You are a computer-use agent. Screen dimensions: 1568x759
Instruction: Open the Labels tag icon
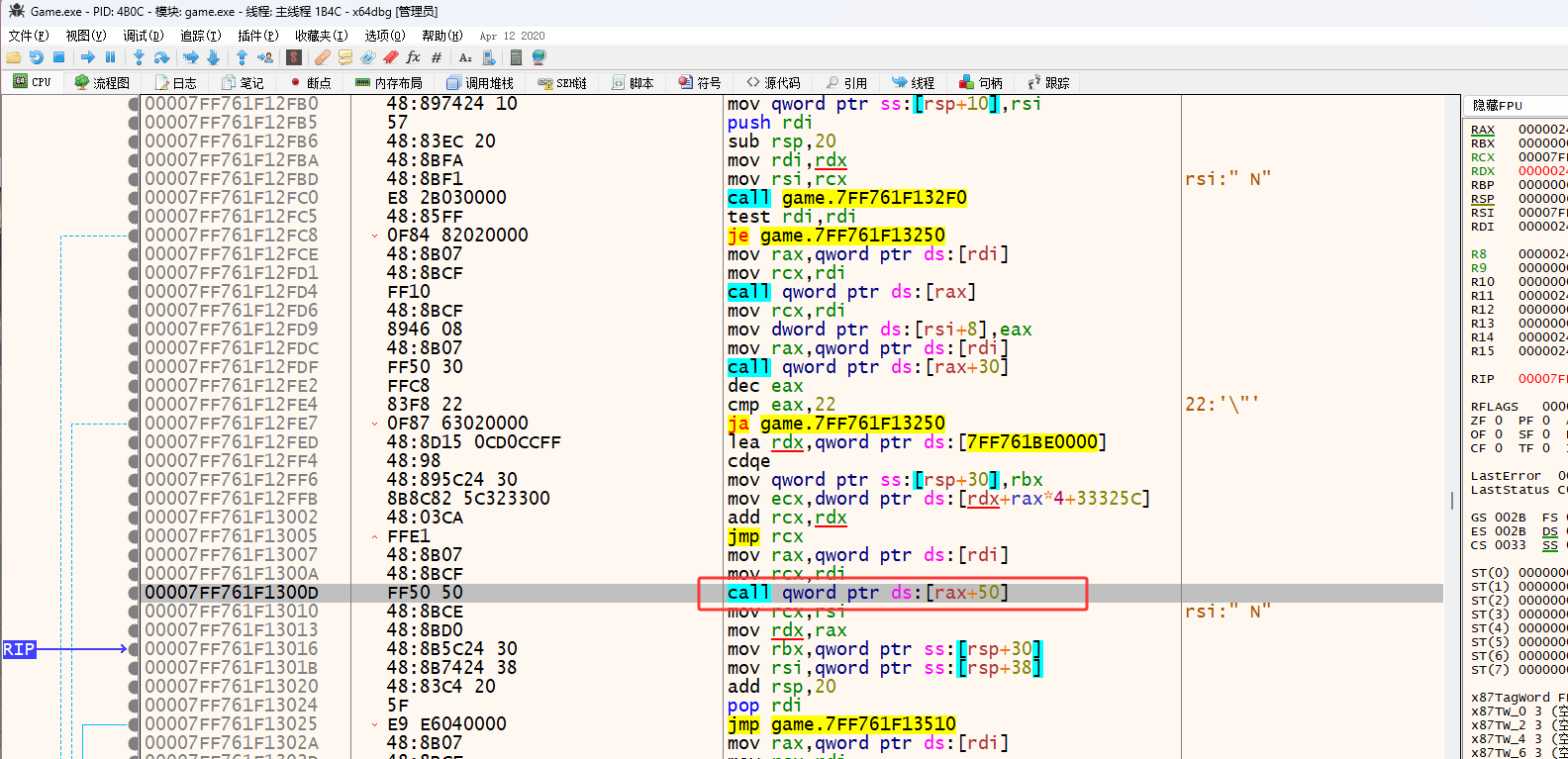click(x=368, y=57)
